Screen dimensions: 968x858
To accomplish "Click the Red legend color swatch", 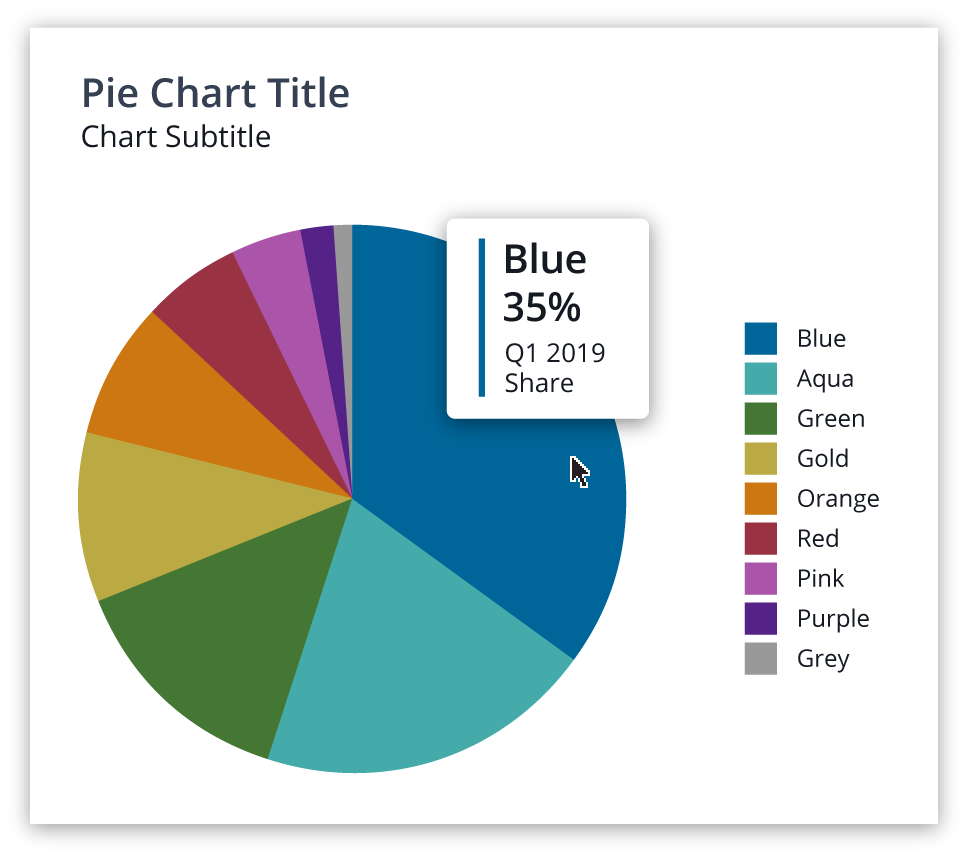I will pyautogui.click(x=760, y=538).
